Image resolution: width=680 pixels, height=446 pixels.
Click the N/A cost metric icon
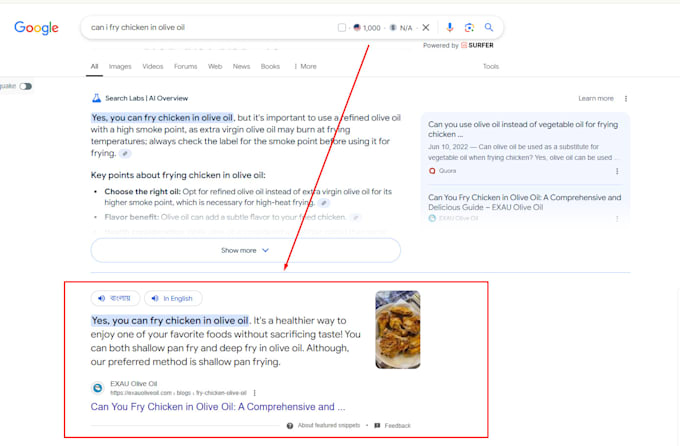393,28
